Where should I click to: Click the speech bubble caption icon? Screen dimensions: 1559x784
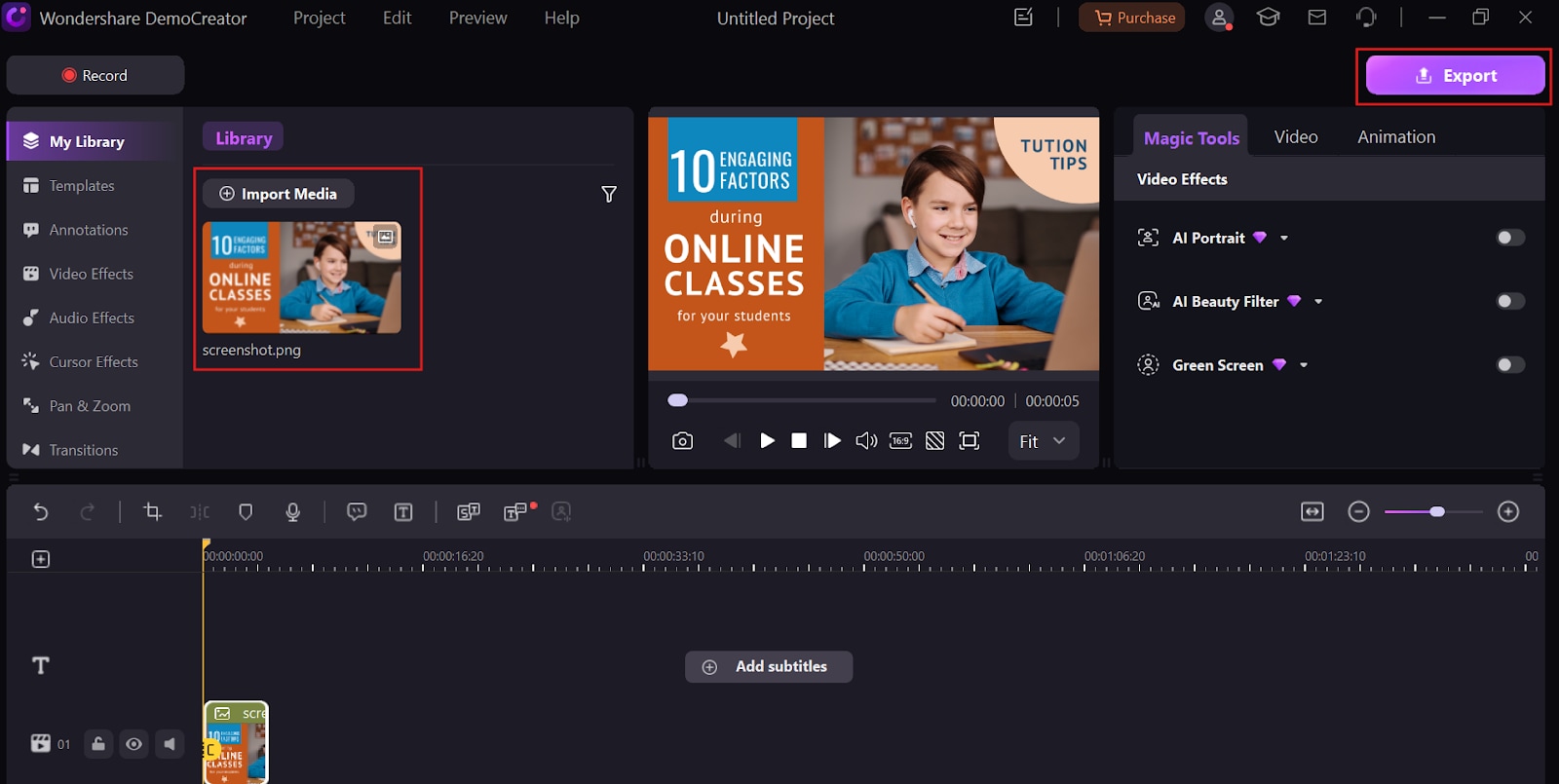(357, 511)
